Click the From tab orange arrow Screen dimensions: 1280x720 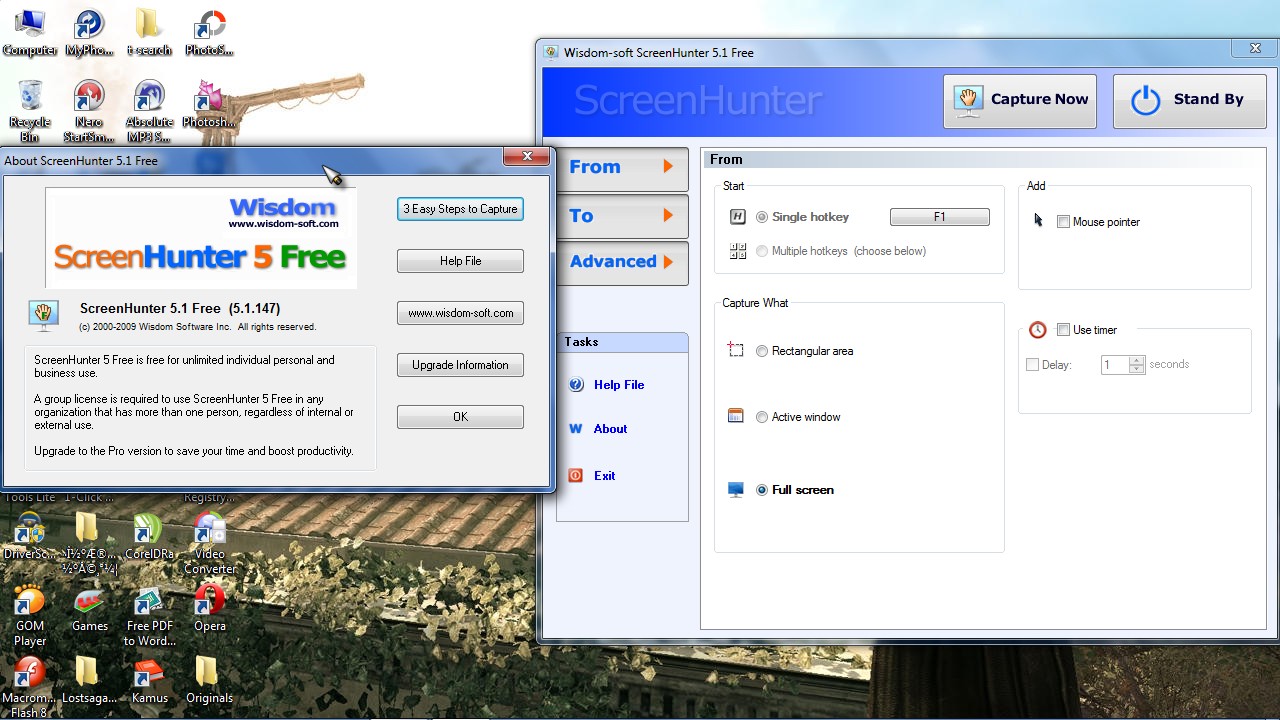pos(668,167)
